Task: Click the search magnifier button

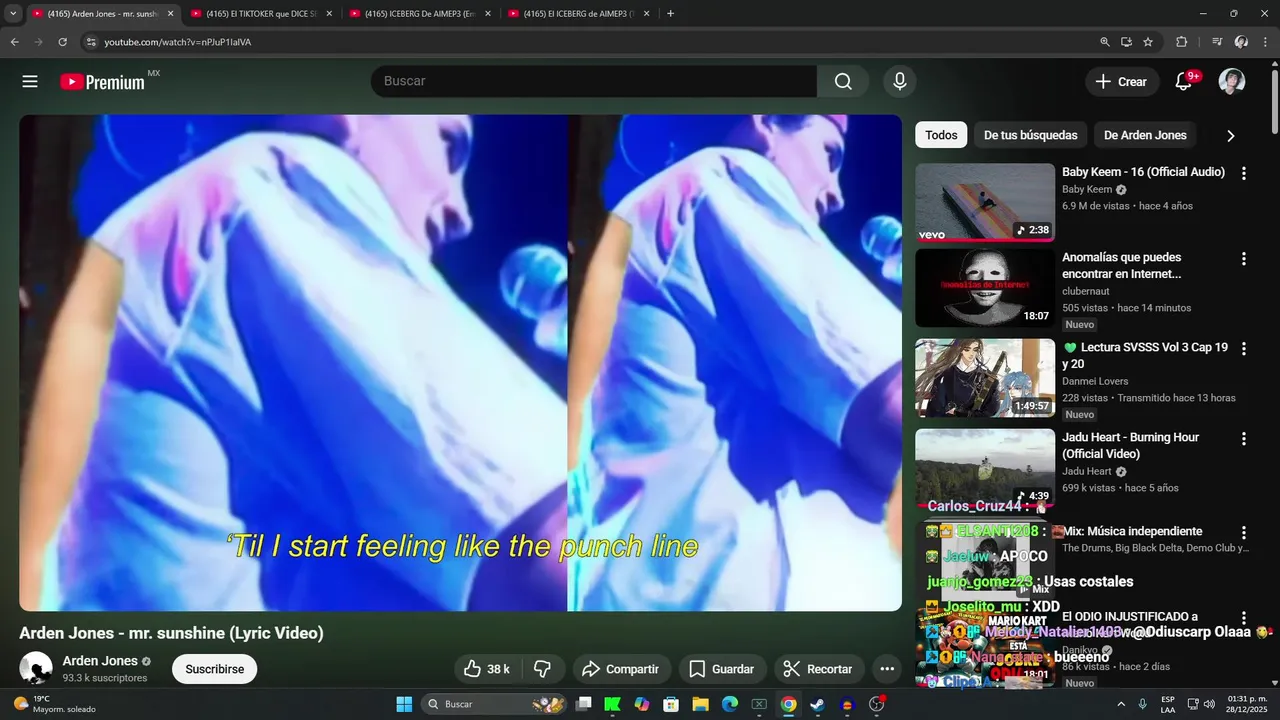Action: pos(843,82)
